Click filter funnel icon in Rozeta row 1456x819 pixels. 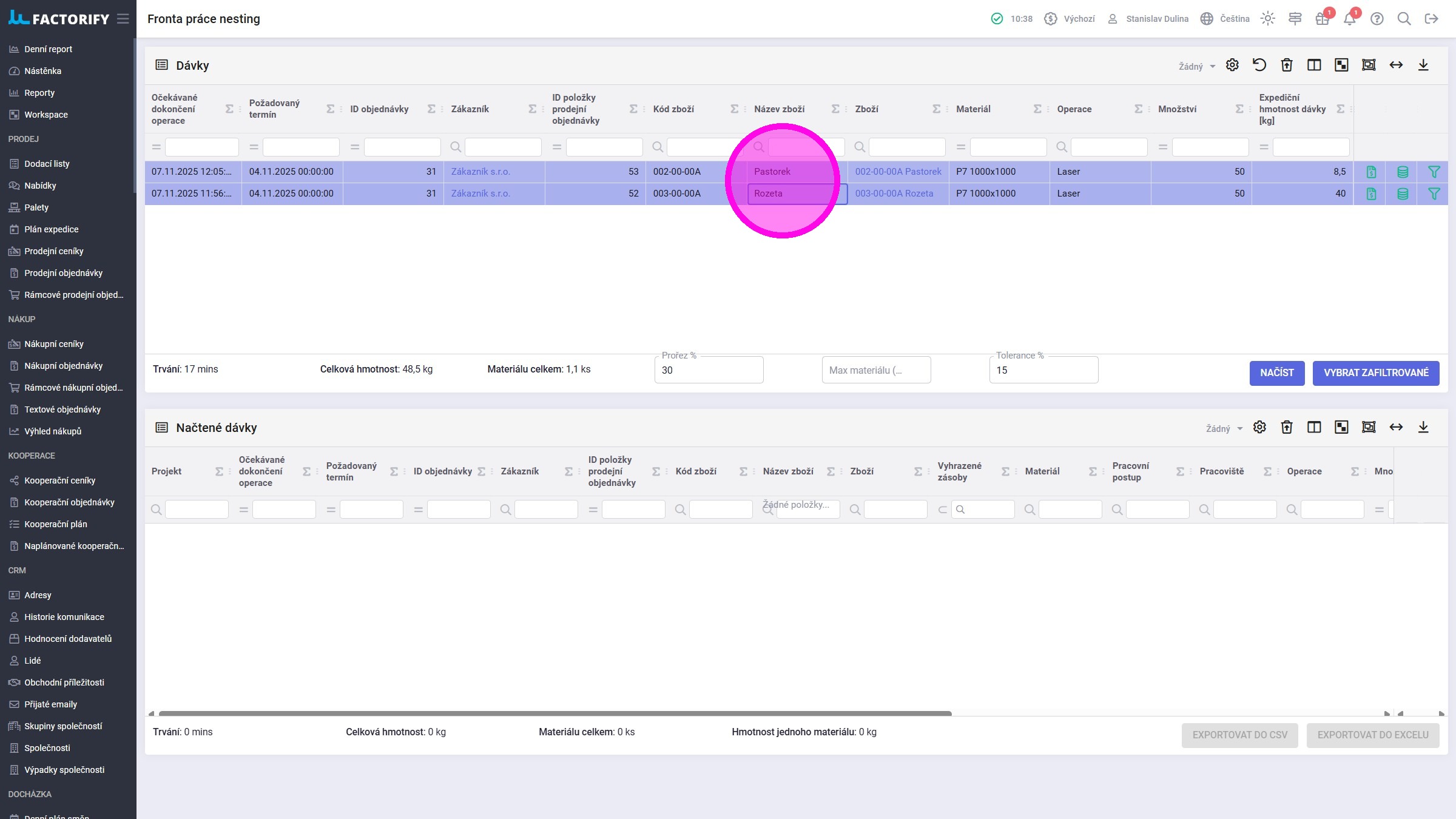(1434, 194)
